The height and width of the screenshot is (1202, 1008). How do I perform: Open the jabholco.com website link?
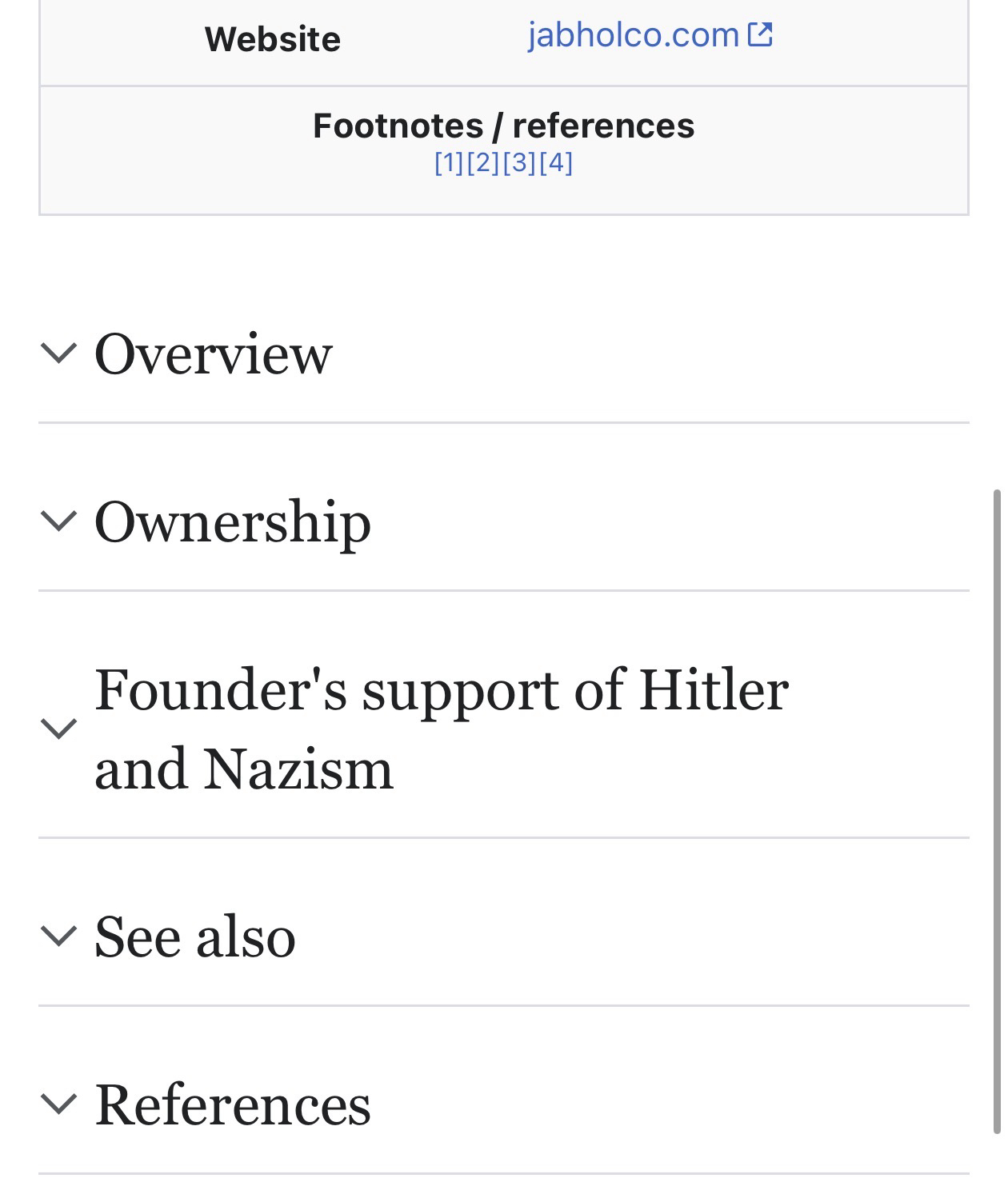click(633, 34)
